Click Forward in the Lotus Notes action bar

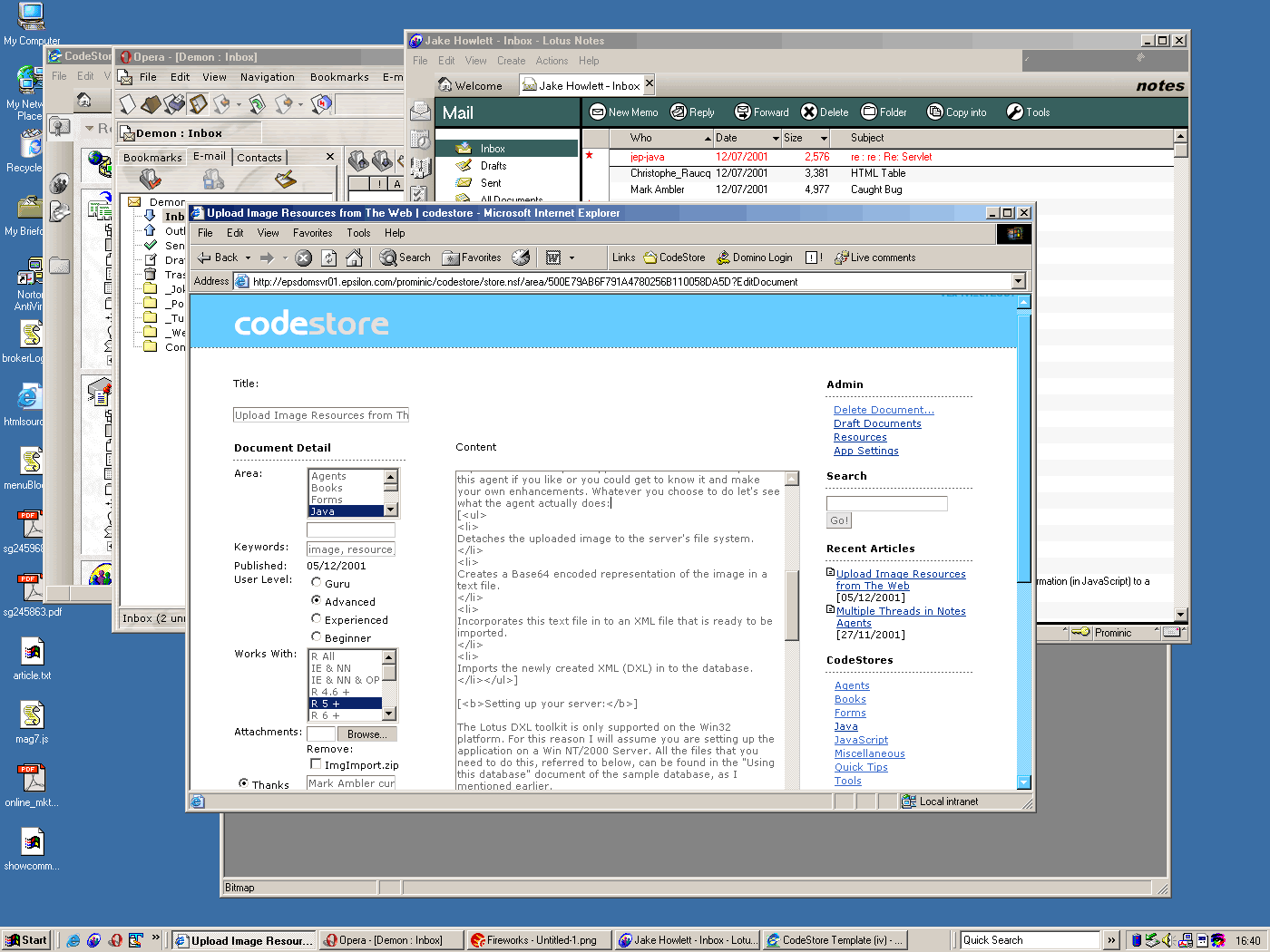click(762, 112)
